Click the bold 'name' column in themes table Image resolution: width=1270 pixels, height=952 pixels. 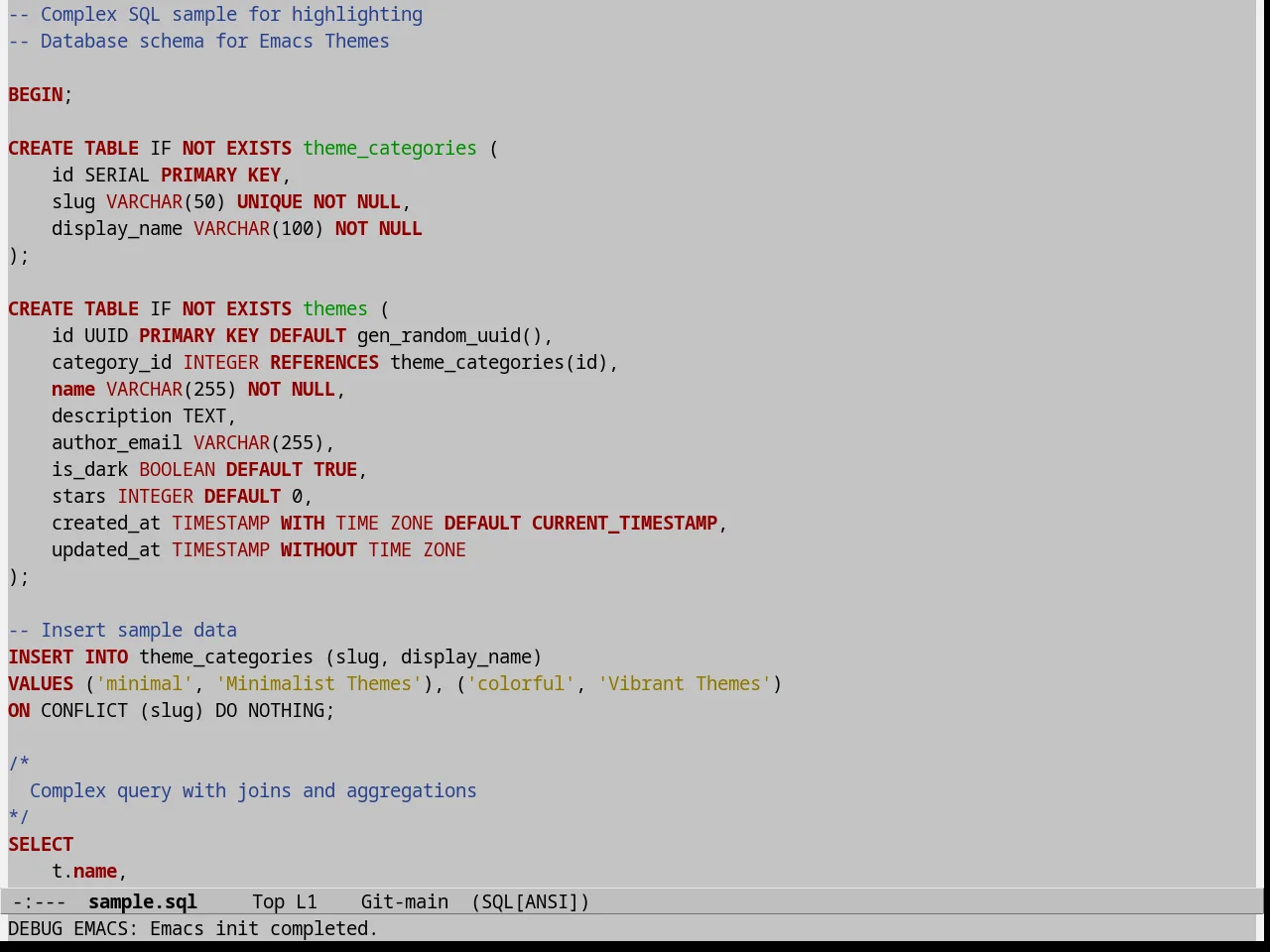pos(73,389)
